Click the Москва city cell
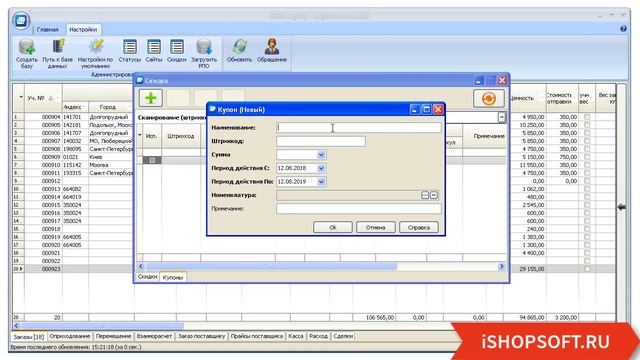This screenshot has width=640, height=360. [x=99, y=165]
